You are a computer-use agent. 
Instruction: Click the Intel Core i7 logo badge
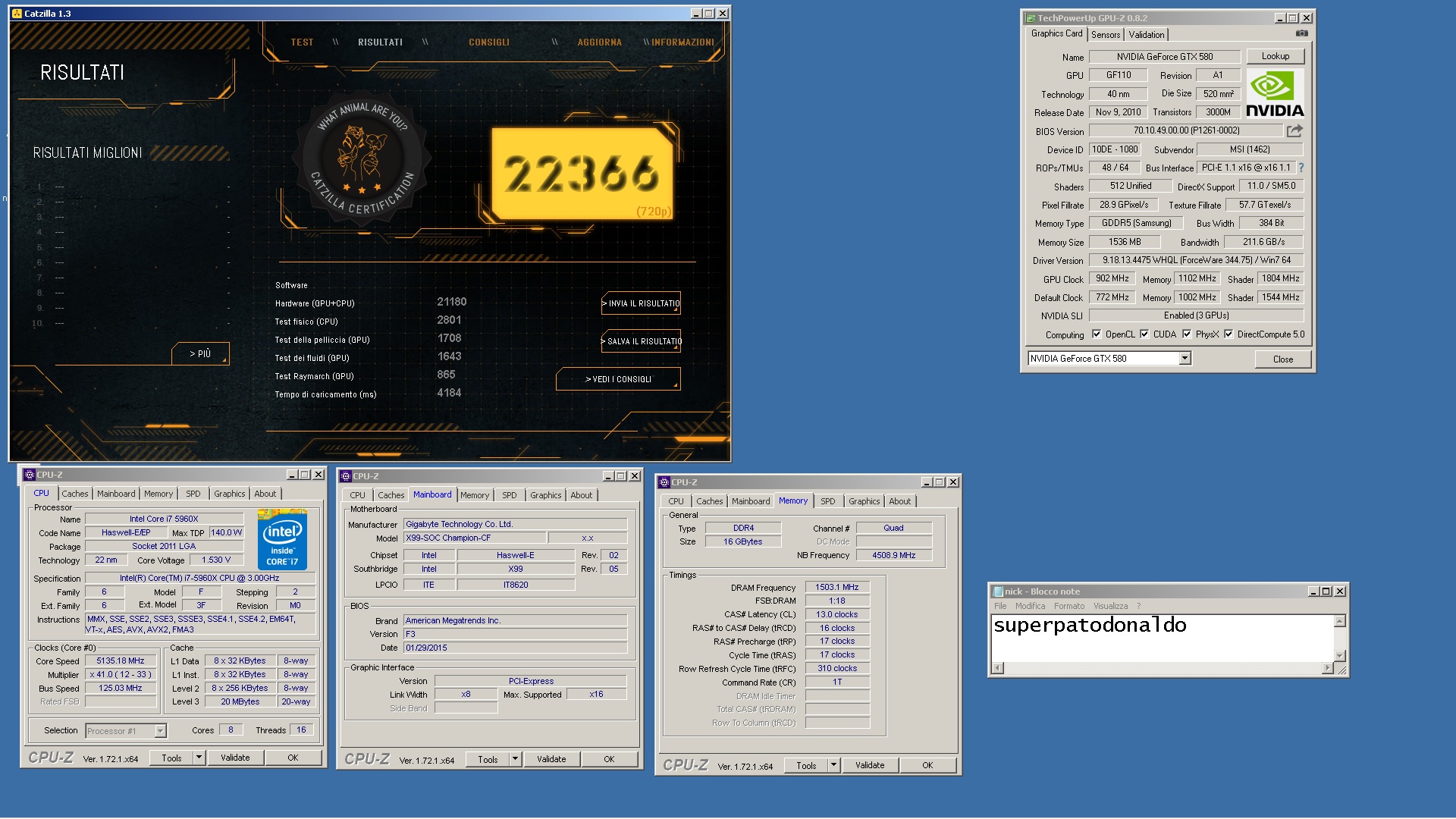pos(282,539)
